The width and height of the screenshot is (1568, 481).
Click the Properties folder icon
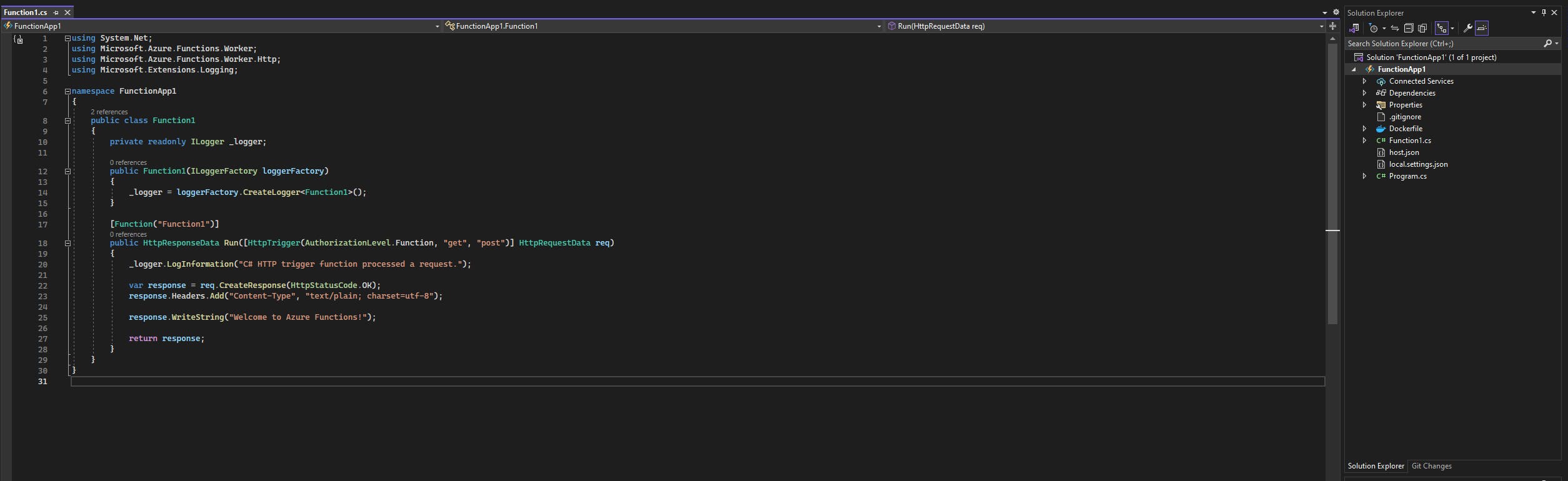tap(1381, 105)
